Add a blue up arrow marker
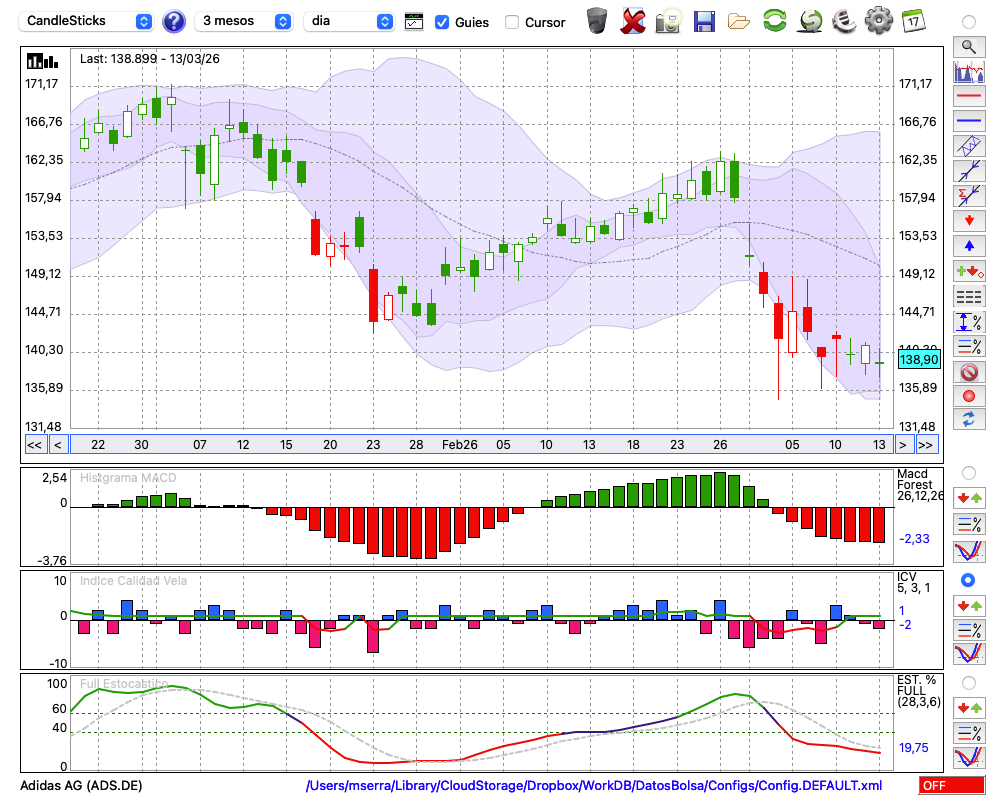 (x=969, y=246)
